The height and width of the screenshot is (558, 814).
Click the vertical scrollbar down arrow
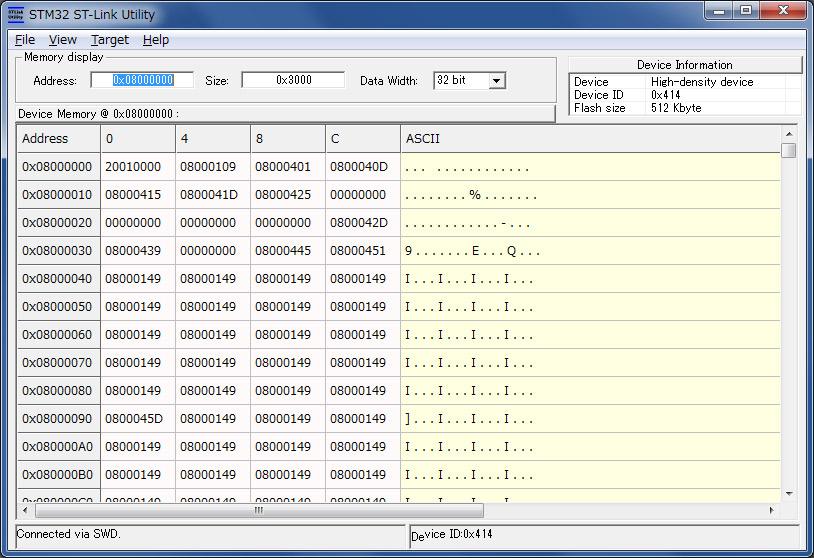click(789, 493)
